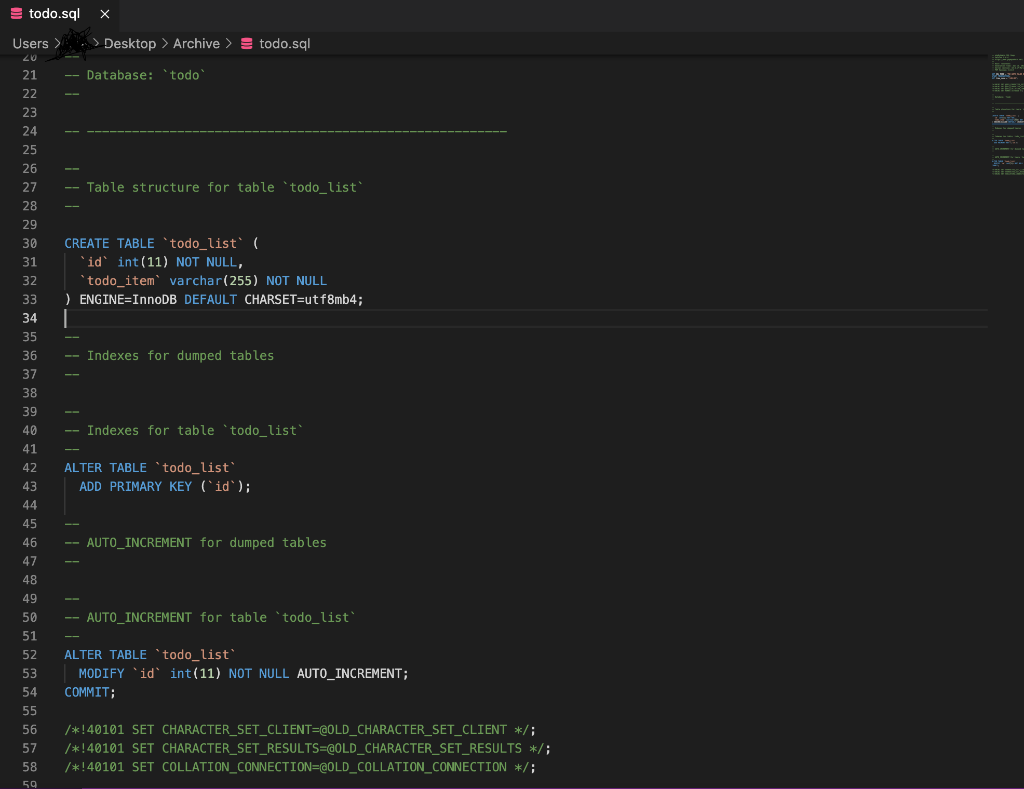Image resolution: width=1024 pixels, height=789 pixels.
Task: Click the SQL file icon in tab
Action: point(16,14)
